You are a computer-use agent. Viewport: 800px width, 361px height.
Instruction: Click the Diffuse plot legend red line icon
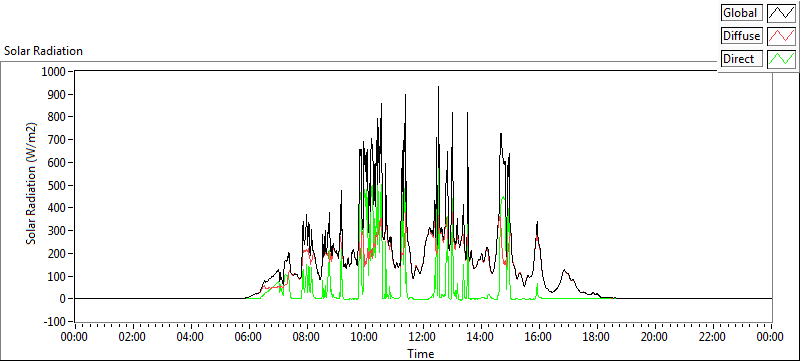click(782, 36)
